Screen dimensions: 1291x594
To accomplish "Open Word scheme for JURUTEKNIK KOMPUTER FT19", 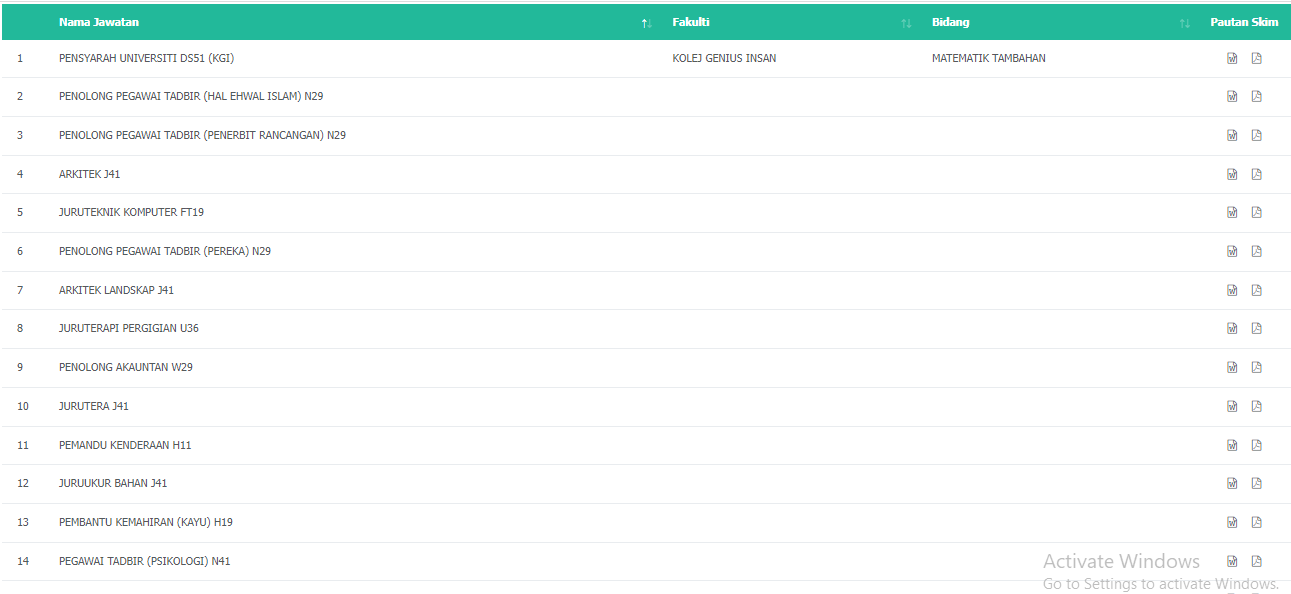I will [1232, 212].
